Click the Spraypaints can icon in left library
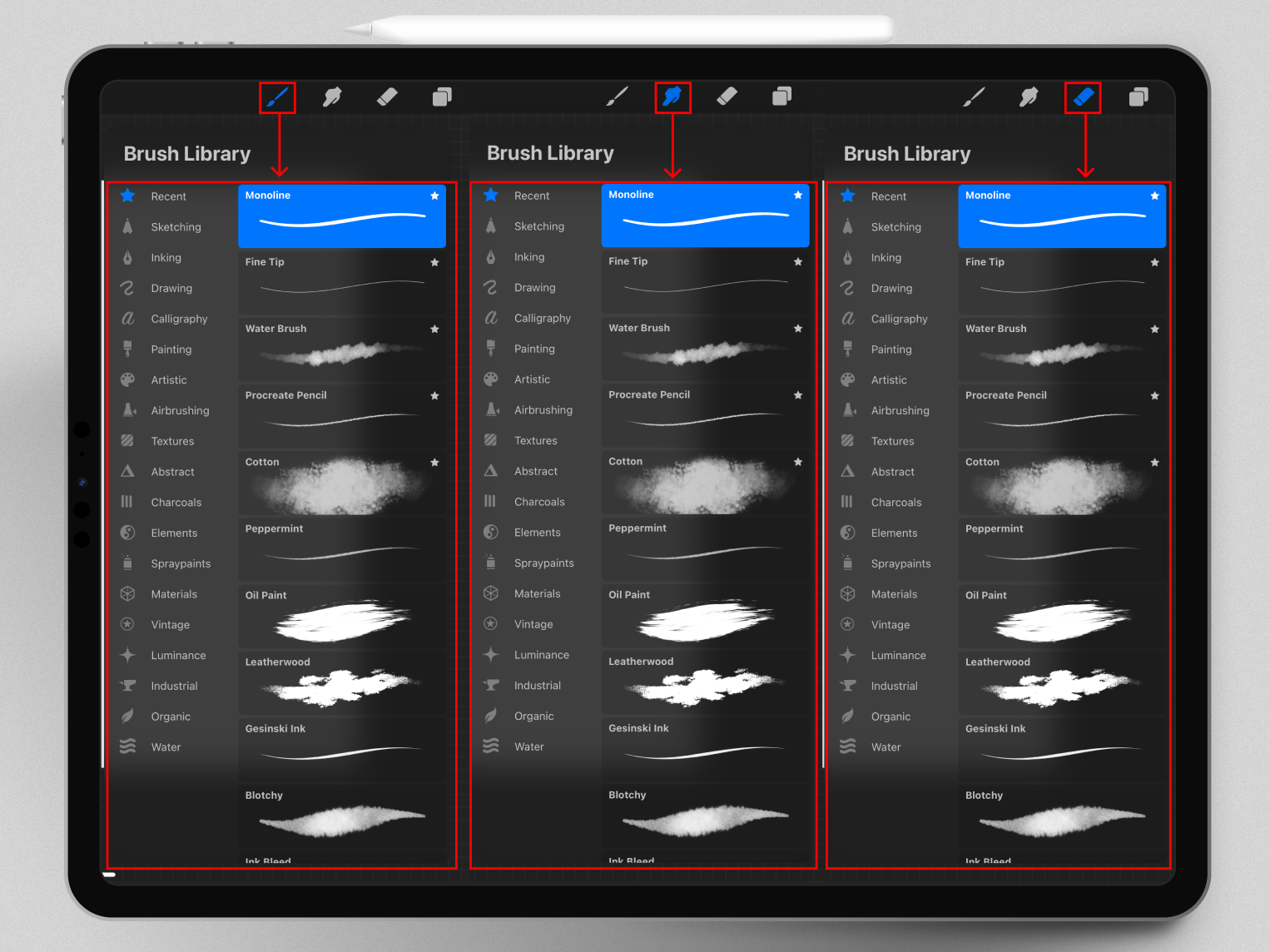Screen dimensions: 1270x952 coord(127,563)
